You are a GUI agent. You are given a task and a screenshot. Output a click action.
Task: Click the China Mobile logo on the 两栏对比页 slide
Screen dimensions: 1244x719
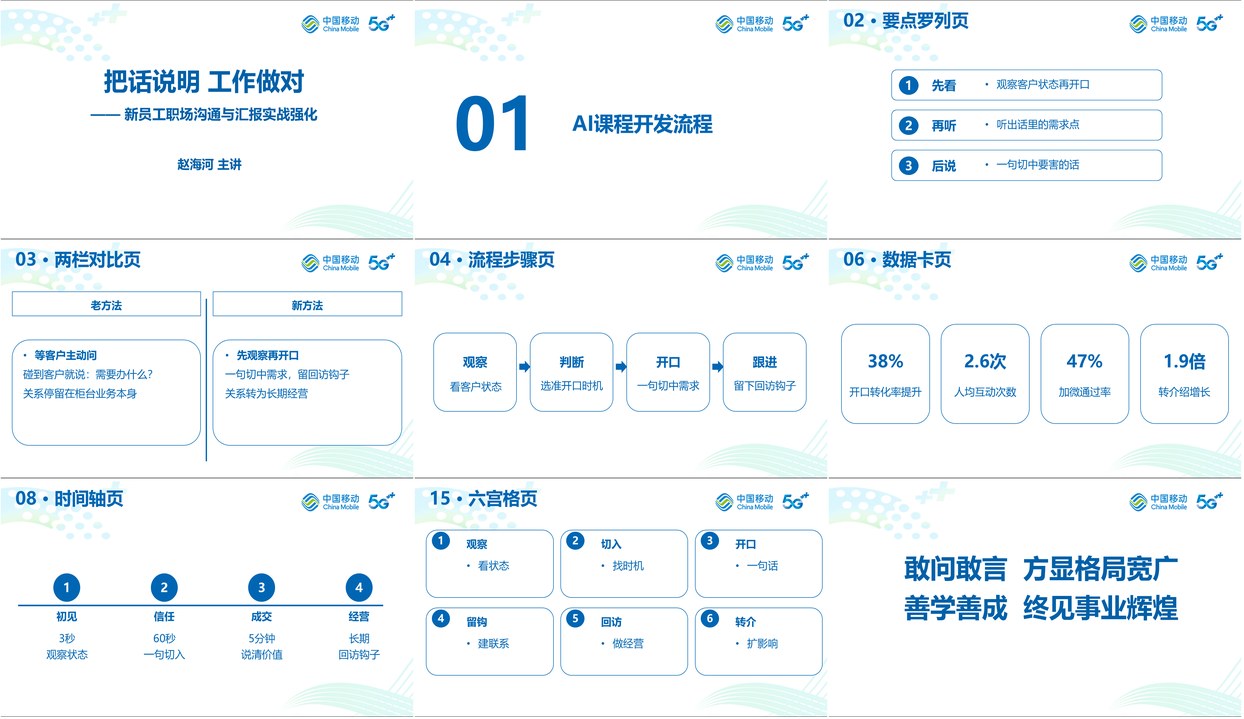pyautogui.click(x=331, y=263)
